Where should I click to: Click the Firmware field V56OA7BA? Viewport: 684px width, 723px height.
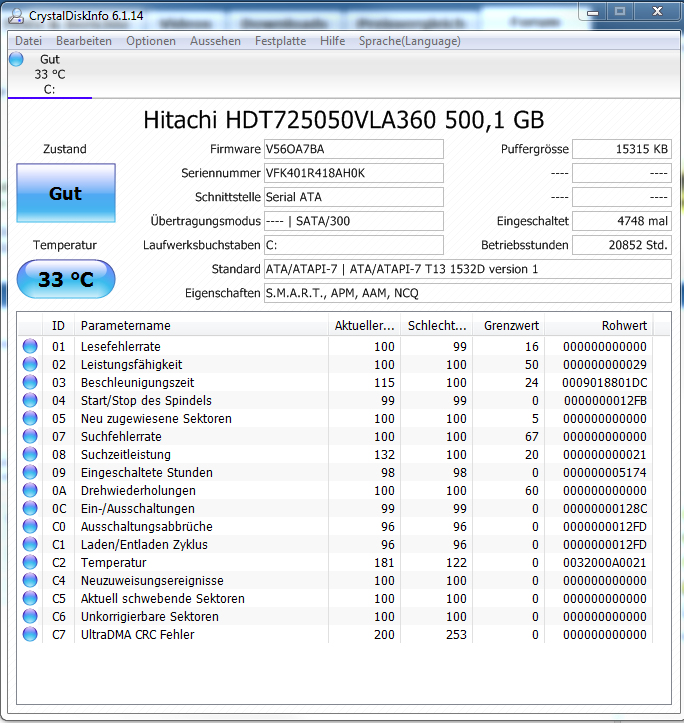pyautogui.click(x=354, y=149)
